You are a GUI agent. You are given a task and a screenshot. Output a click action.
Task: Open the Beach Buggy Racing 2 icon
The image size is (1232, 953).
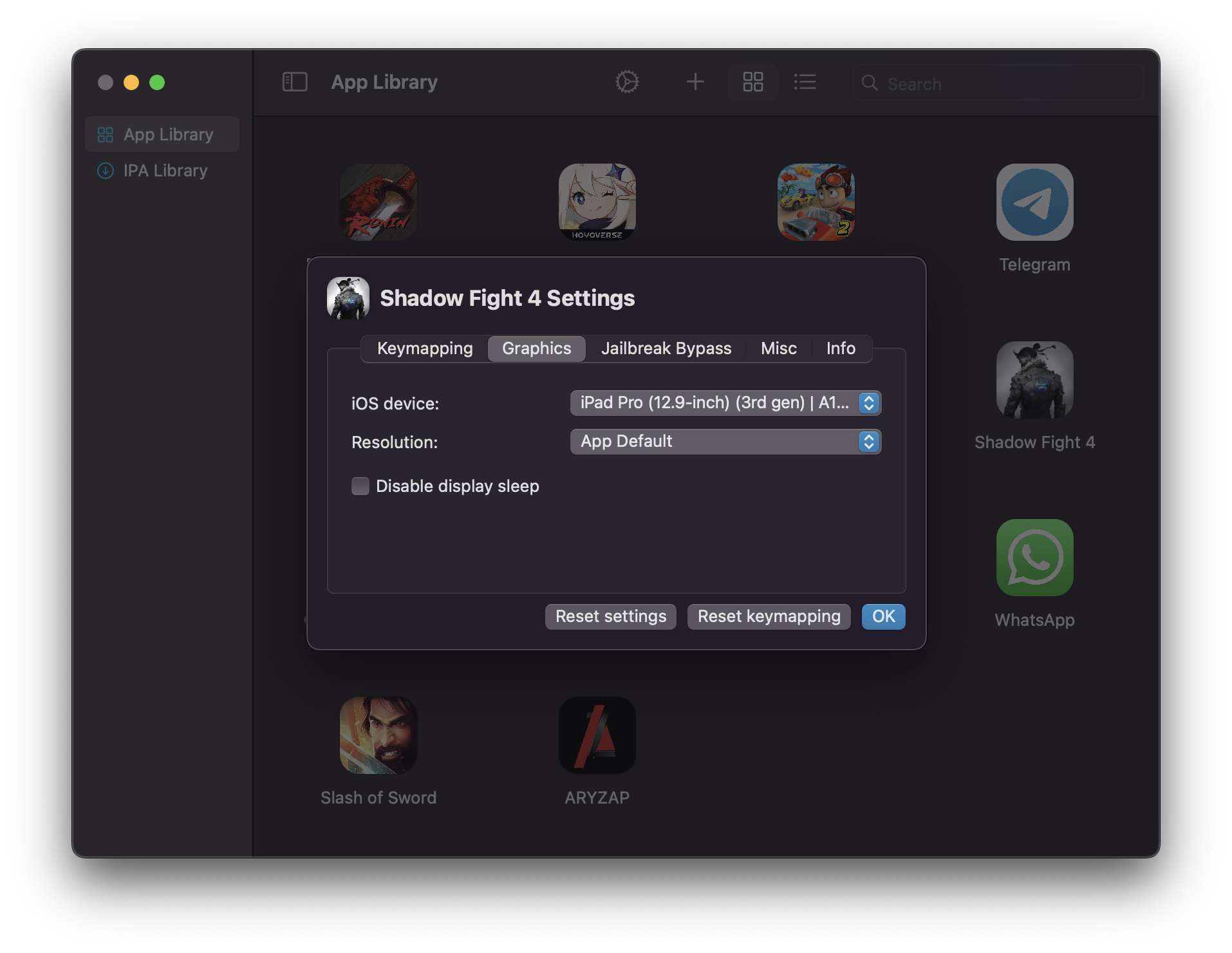816,202
